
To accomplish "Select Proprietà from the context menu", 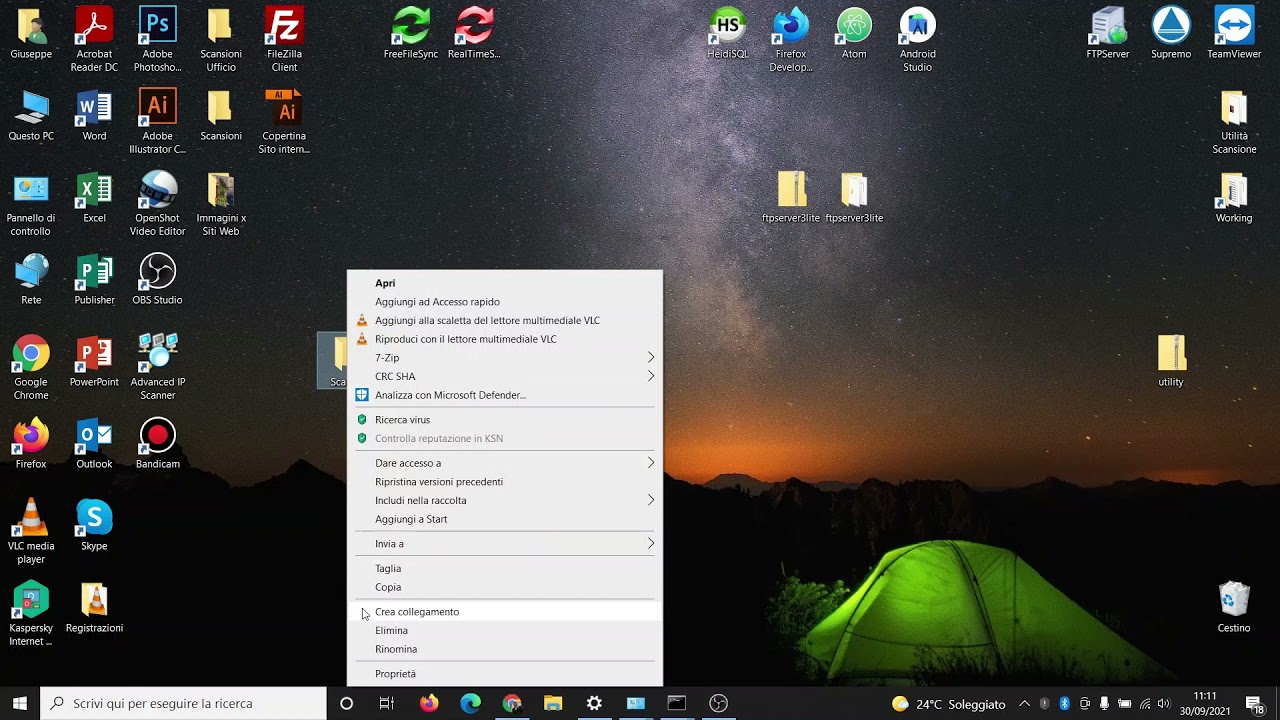I will point(504,674).
